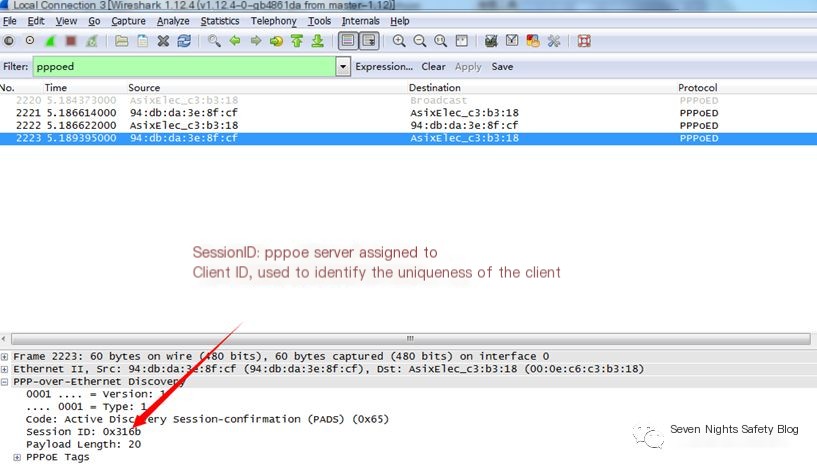
Task: Expand the PPPoE Tags node
Action: [17, 457]
